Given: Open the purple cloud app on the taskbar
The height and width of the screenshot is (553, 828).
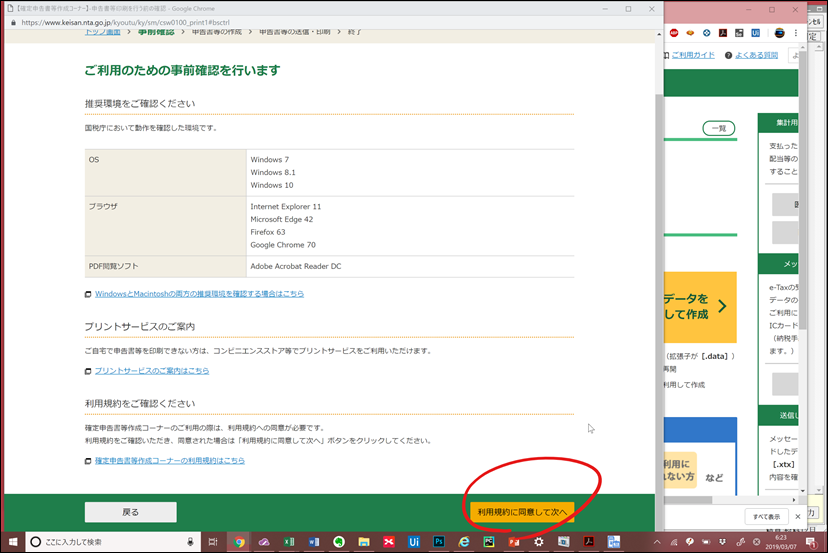Looking at the screenshot, I should pos(264,541).
